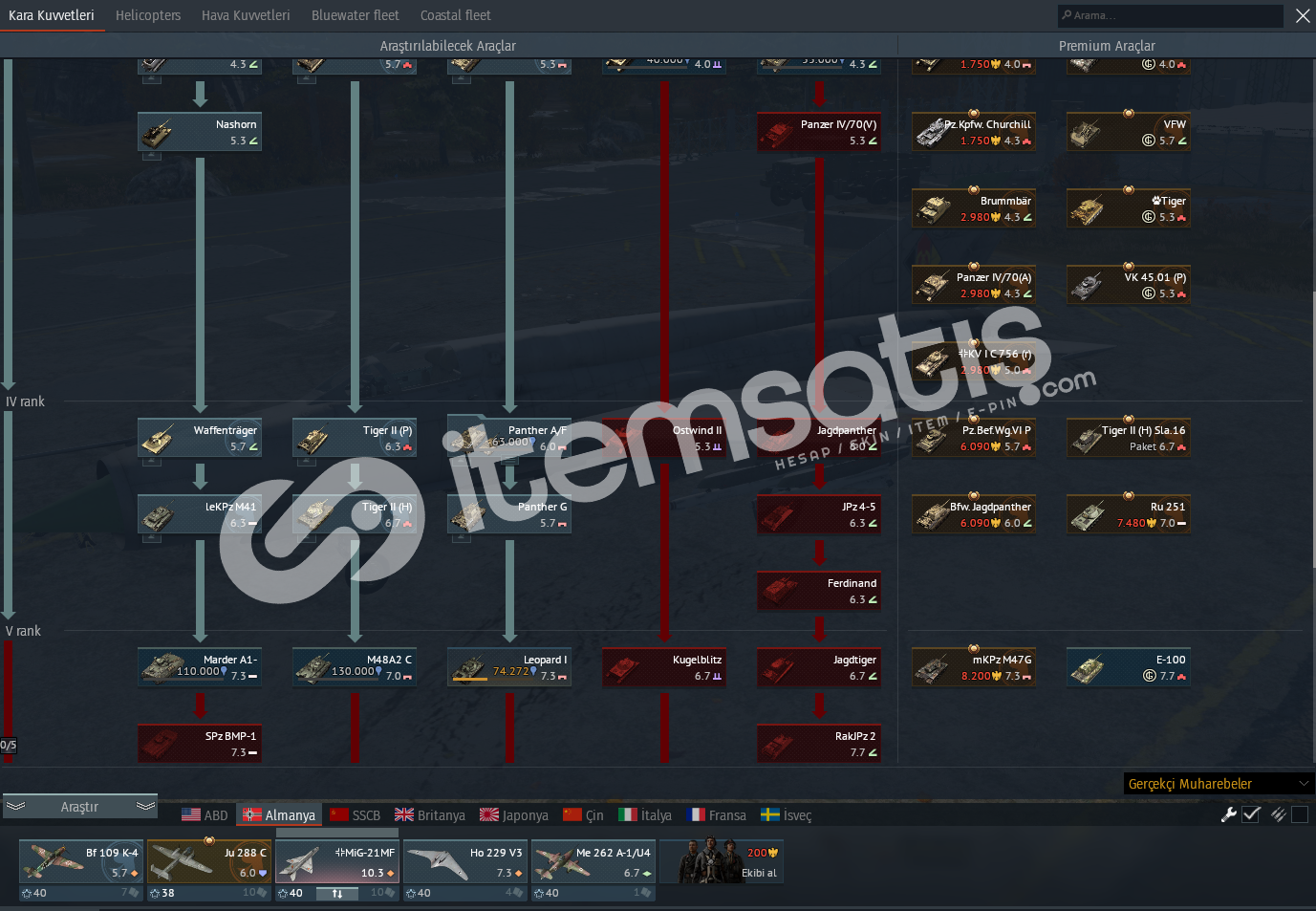Image resolution: width=1316 pixels, height=911 pixels.
Task: Select the Britanya nation tab
Action: point(430,815)
